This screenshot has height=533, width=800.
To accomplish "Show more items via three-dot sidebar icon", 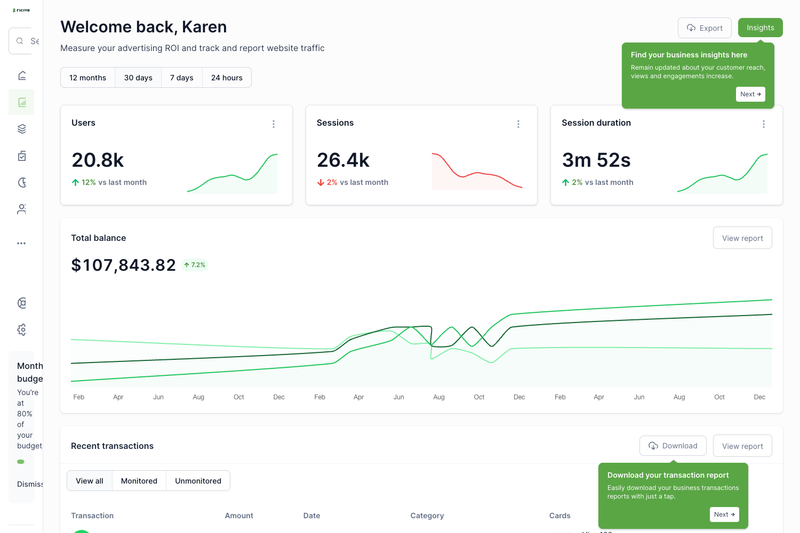I will click(21, 243).
